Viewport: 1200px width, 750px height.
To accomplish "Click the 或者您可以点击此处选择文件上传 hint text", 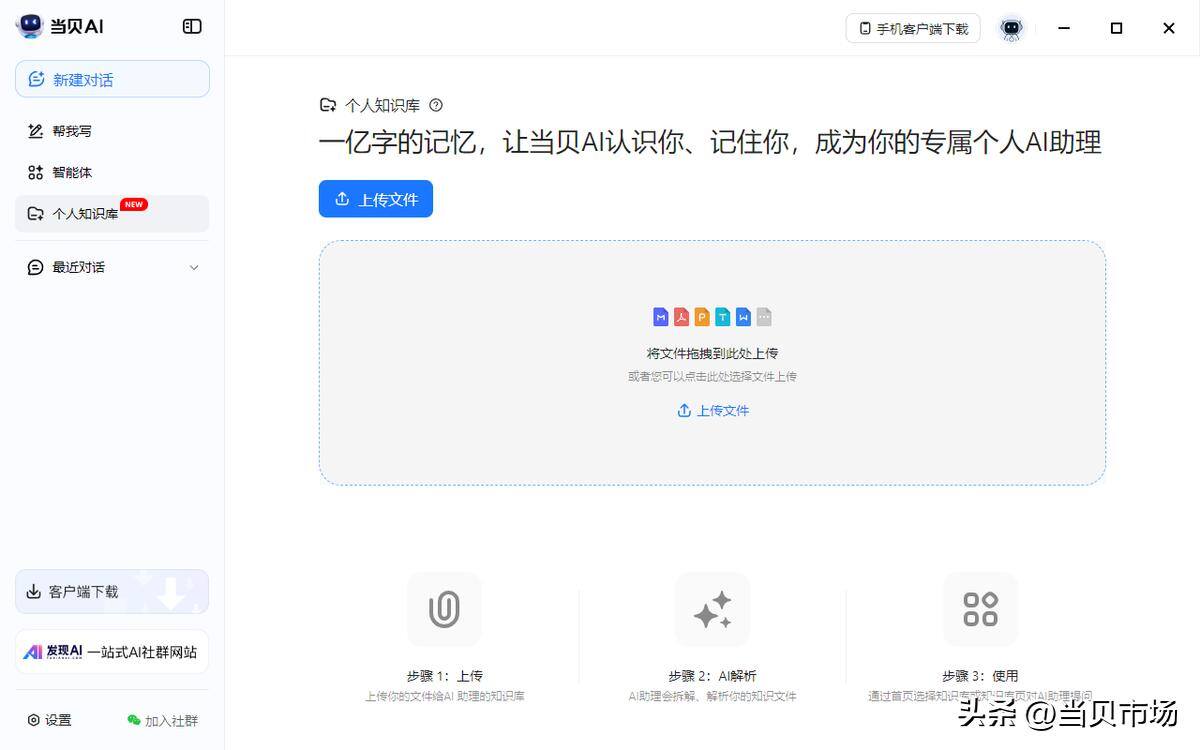I will (x=712, y=377).
